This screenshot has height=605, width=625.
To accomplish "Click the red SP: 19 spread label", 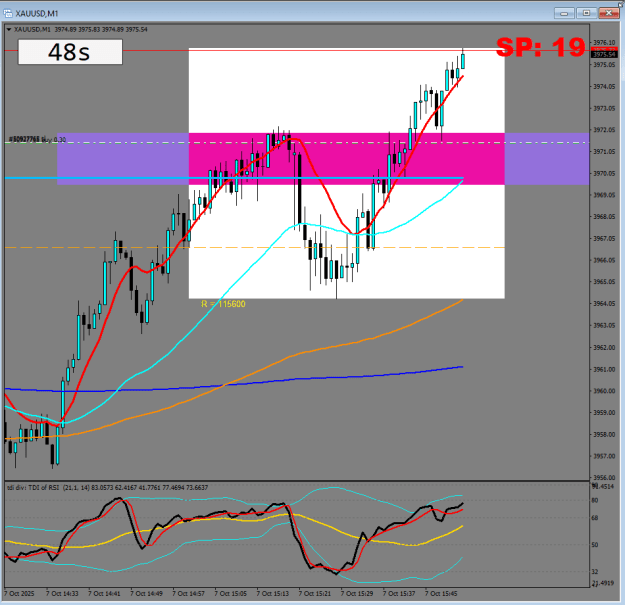I will coord(540,47).
